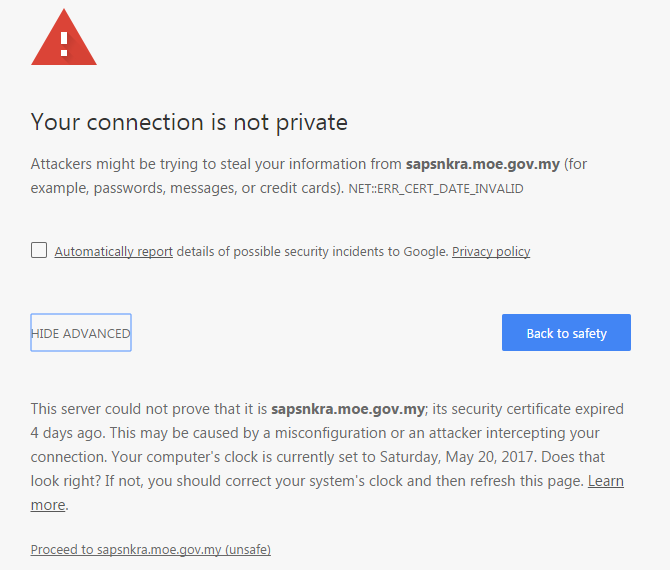Click "passwords, messages, or credit cards" text
Image resolution: width=670 pixels, height=570 pixels.
[218, 188]
